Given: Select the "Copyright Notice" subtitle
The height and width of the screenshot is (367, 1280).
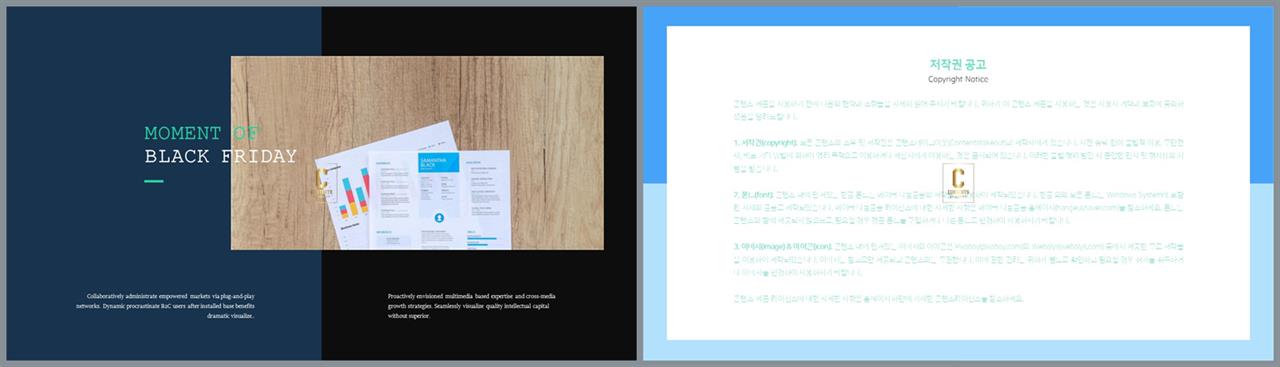Looking at the screenshot, I should [958, 79].
